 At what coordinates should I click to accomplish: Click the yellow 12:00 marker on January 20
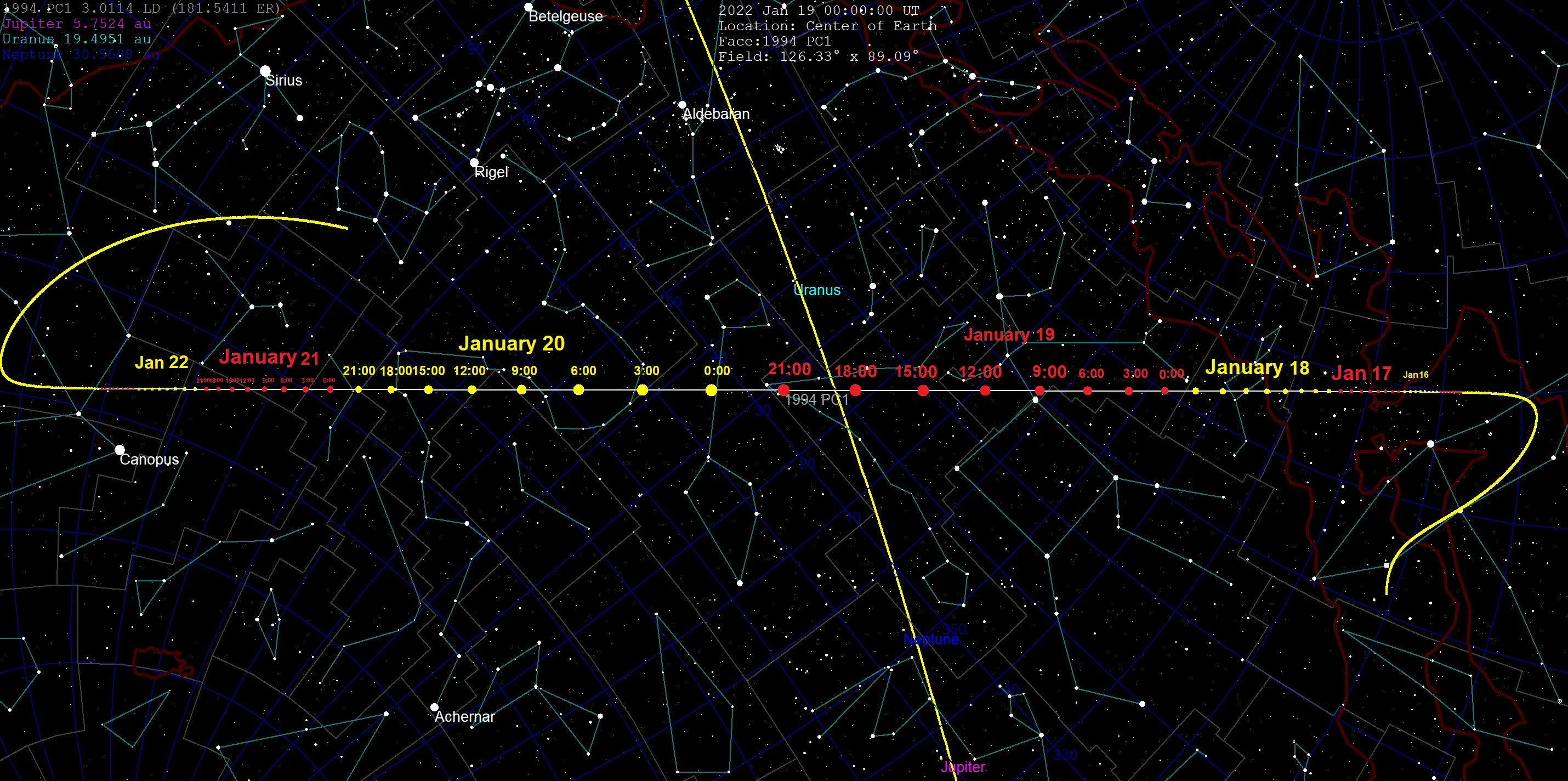tap(471, 389)
